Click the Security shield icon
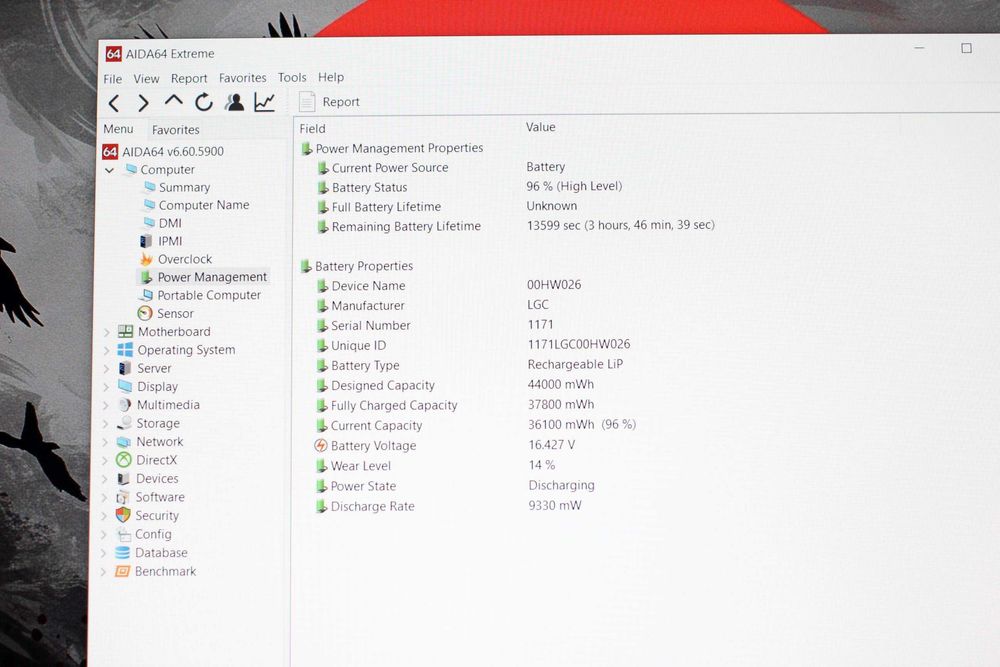 123,515
